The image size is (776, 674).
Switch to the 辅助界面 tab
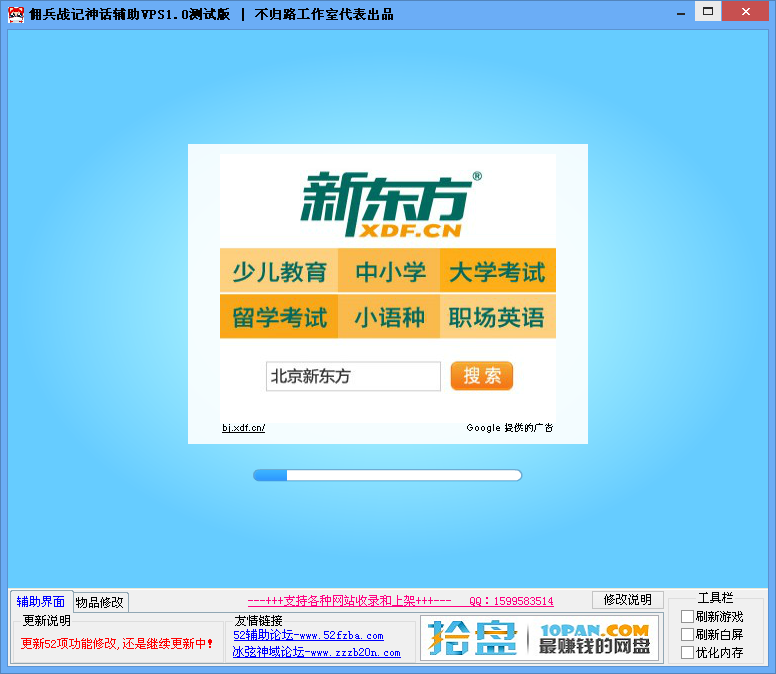click(41, 602)
